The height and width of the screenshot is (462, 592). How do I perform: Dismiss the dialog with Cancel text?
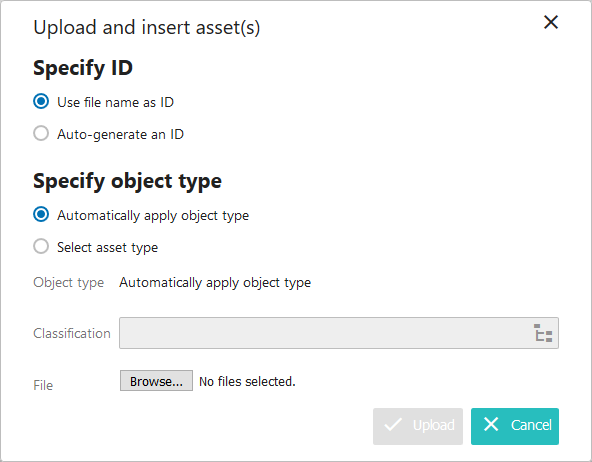coord(531,425)
